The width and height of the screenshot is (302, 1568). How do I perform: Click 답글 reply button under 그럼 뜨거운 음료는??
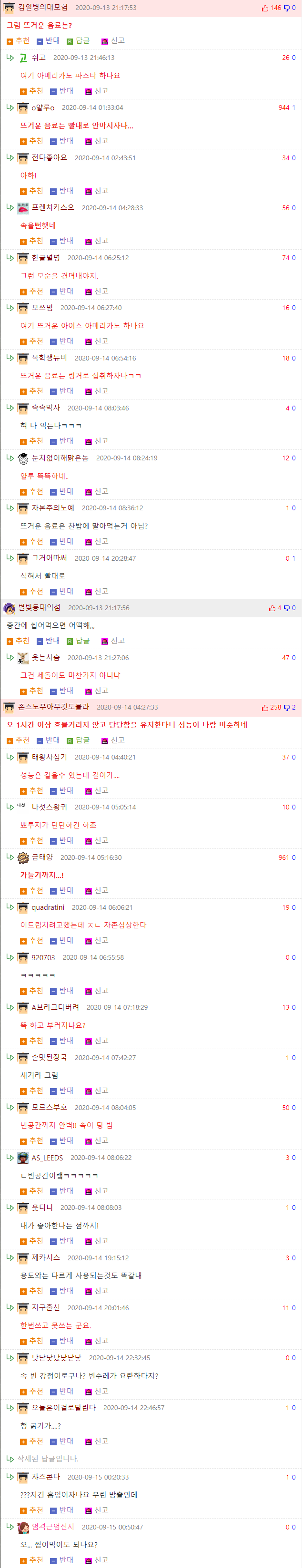78,41
